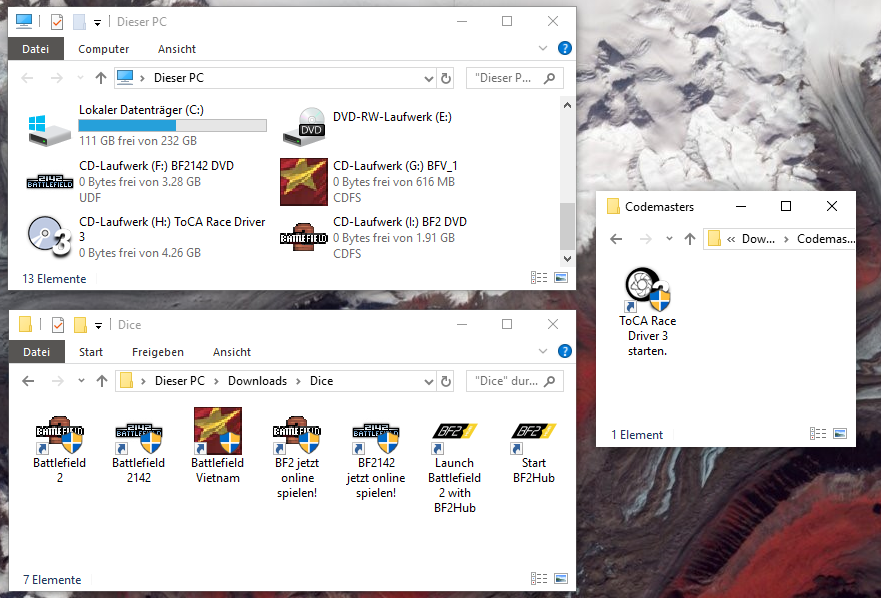Open Datei tab in Dice window
This screenshot has width=881, height=598.
[37, 352]
